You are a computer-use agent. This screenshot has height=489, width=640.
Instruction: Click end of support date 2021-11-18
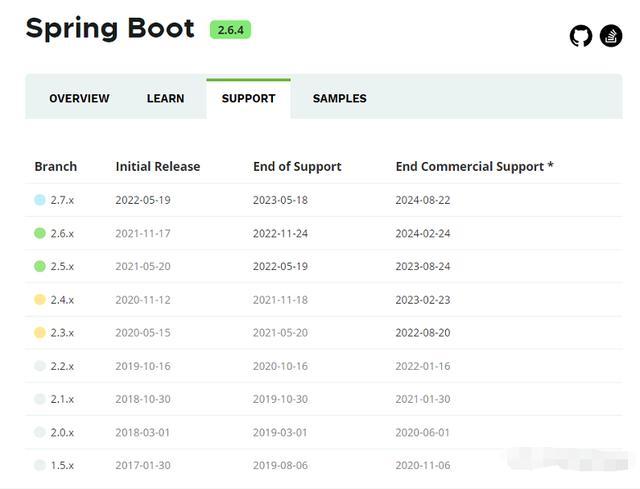pyautogui.click(x=280, y=300)
